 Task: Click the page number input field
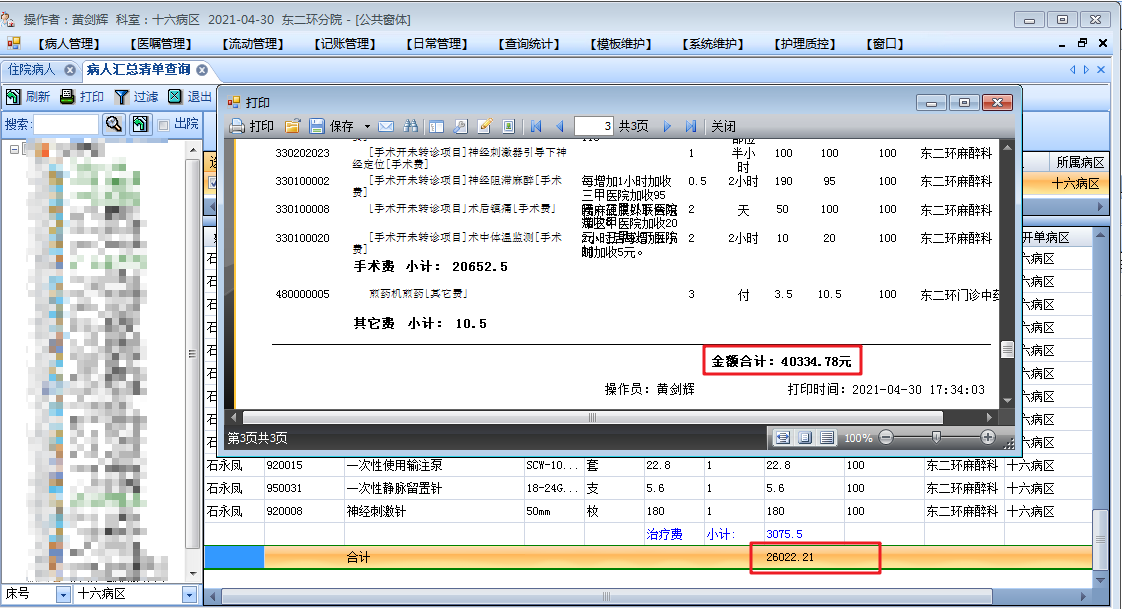pyautogui.click(x=593, y=126)
